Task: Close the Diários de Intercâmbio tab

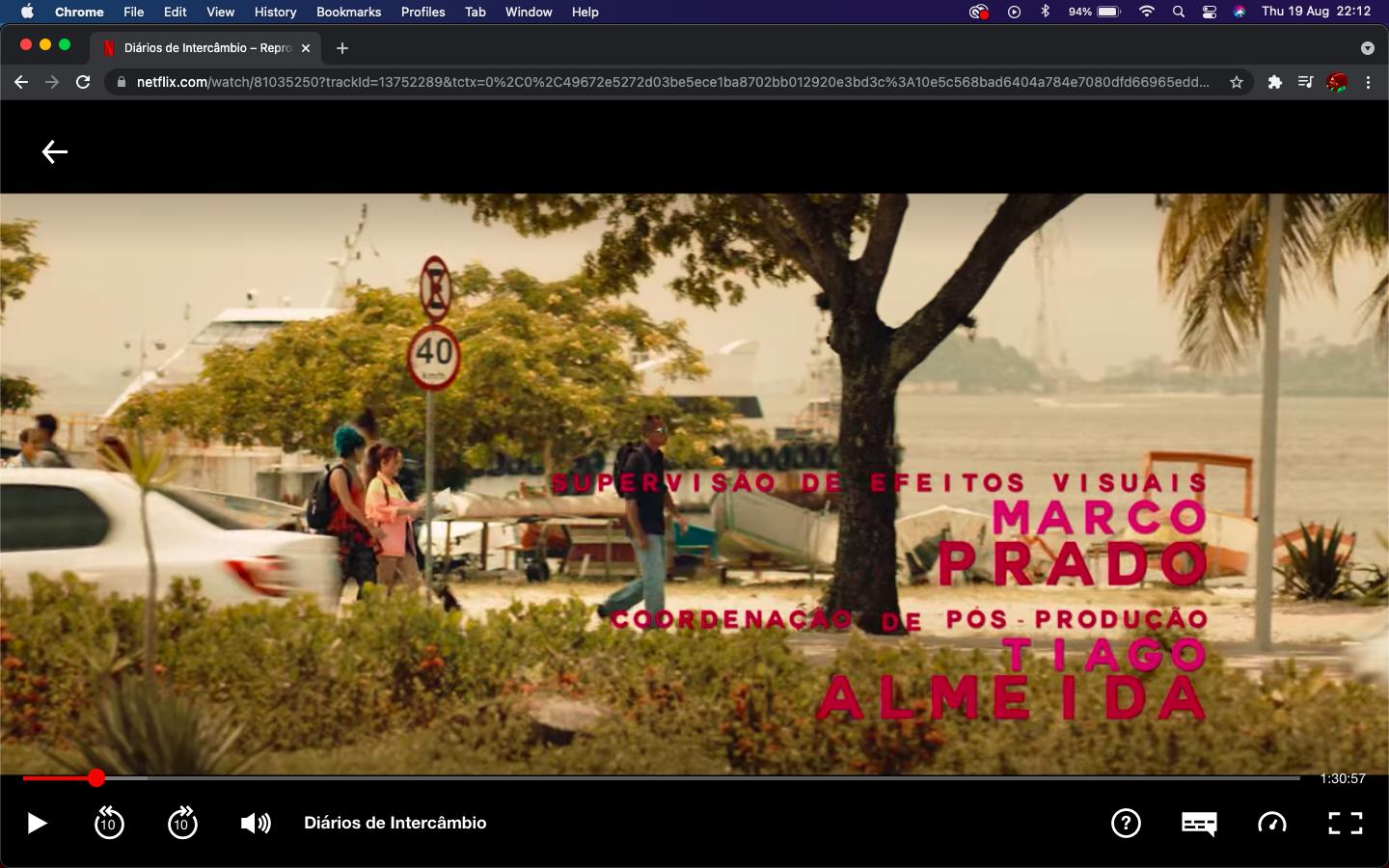Action: tap(306, 48)
